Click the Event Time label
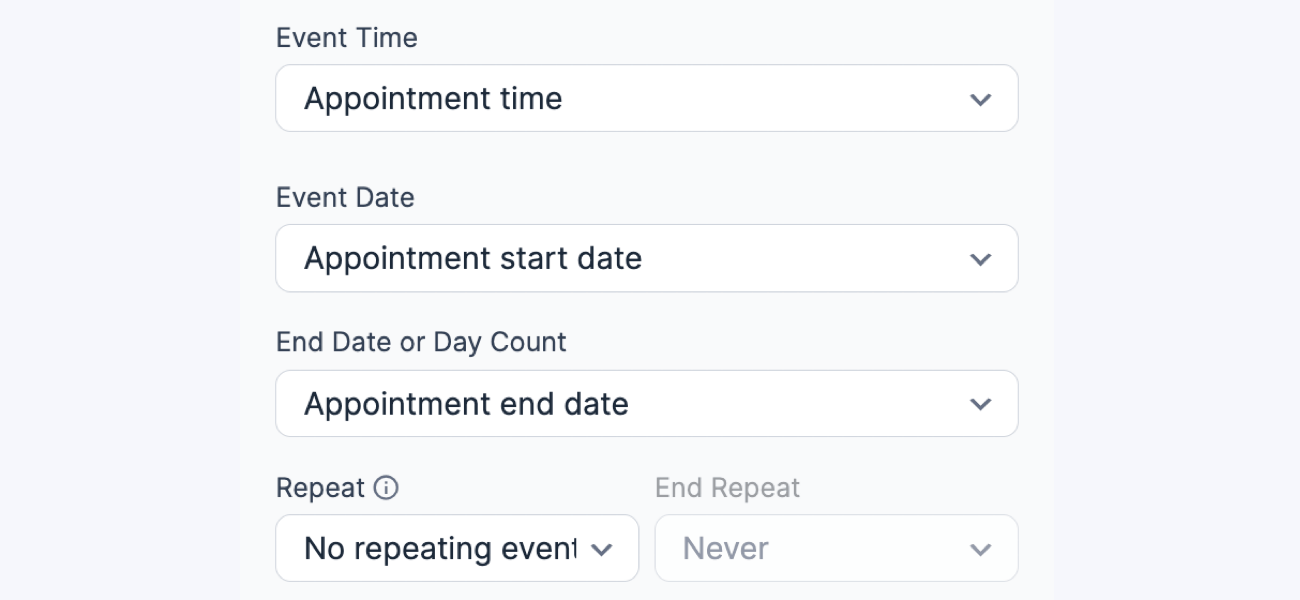This screenshot has height=600, width=1300. pos(345,38)
